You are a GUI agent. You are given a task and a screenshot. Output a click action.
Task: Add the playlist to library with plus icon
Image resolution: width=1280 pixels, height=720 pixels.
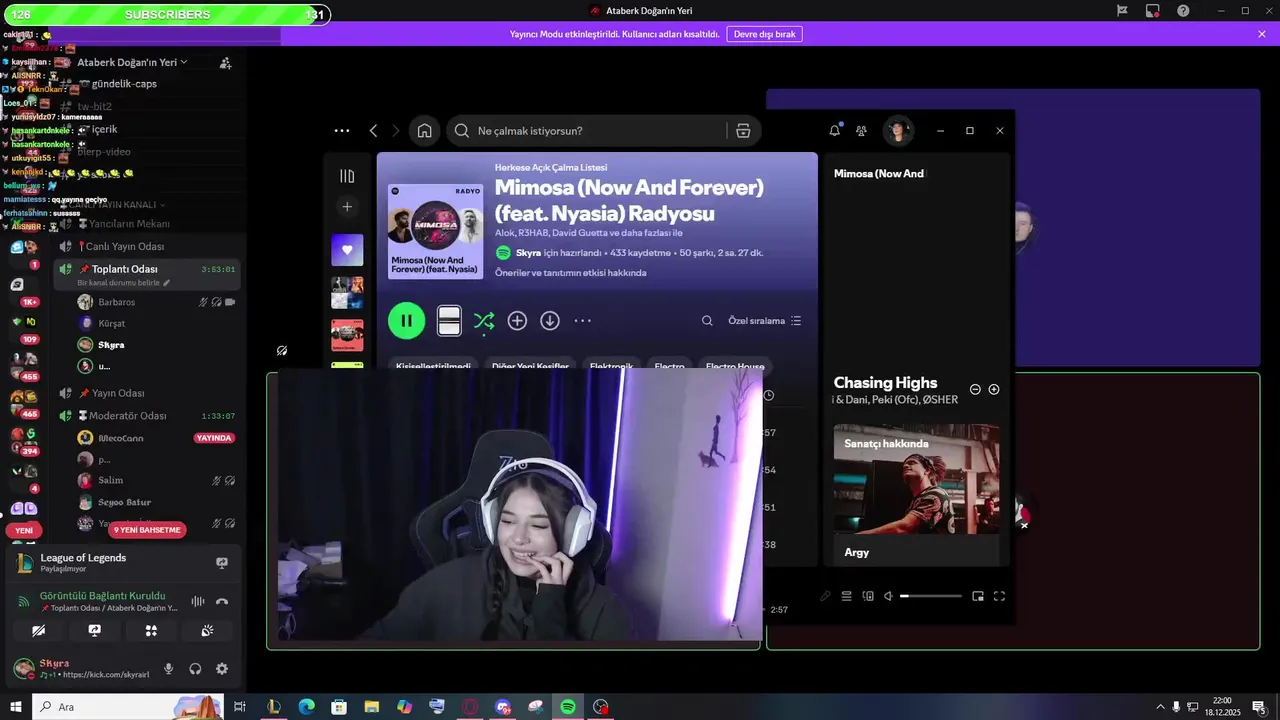point(517,321)
